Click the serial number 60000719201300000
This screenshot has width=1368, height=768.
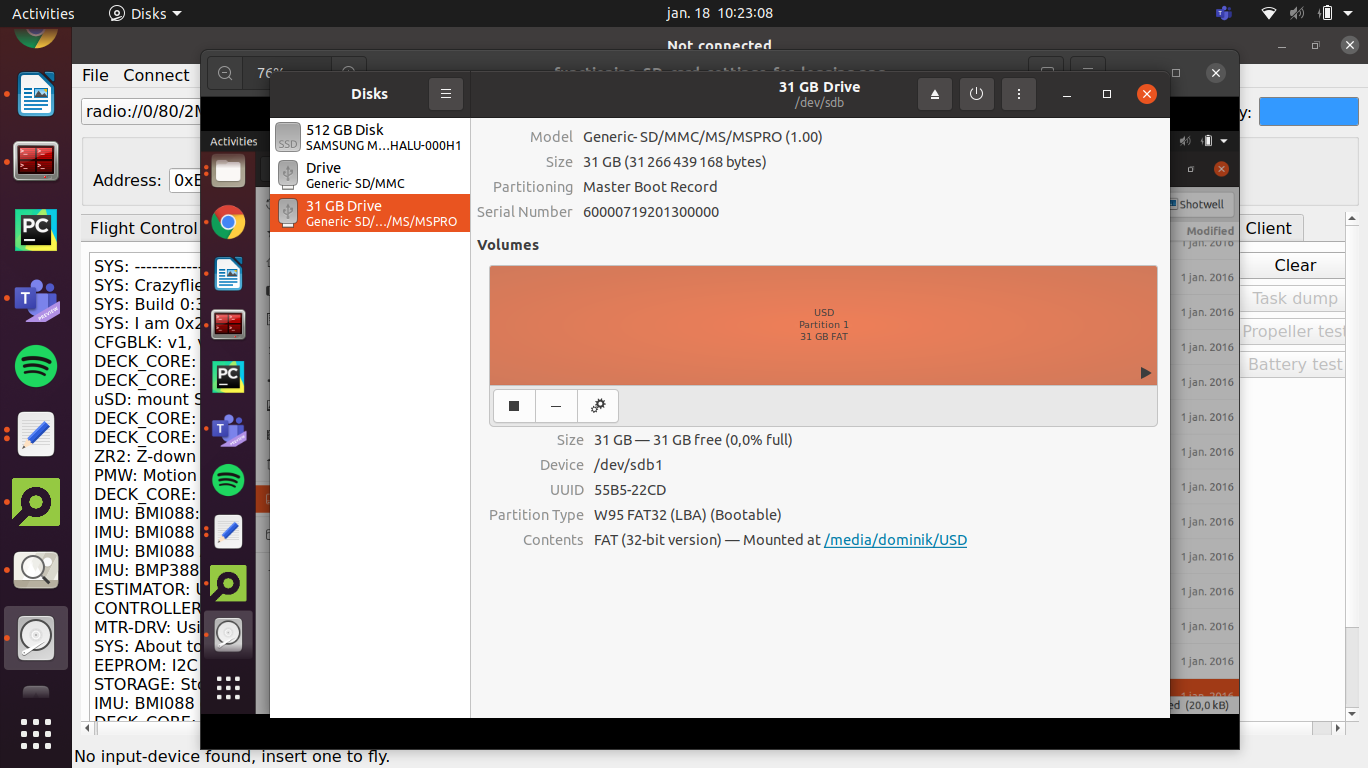point(651,212)
